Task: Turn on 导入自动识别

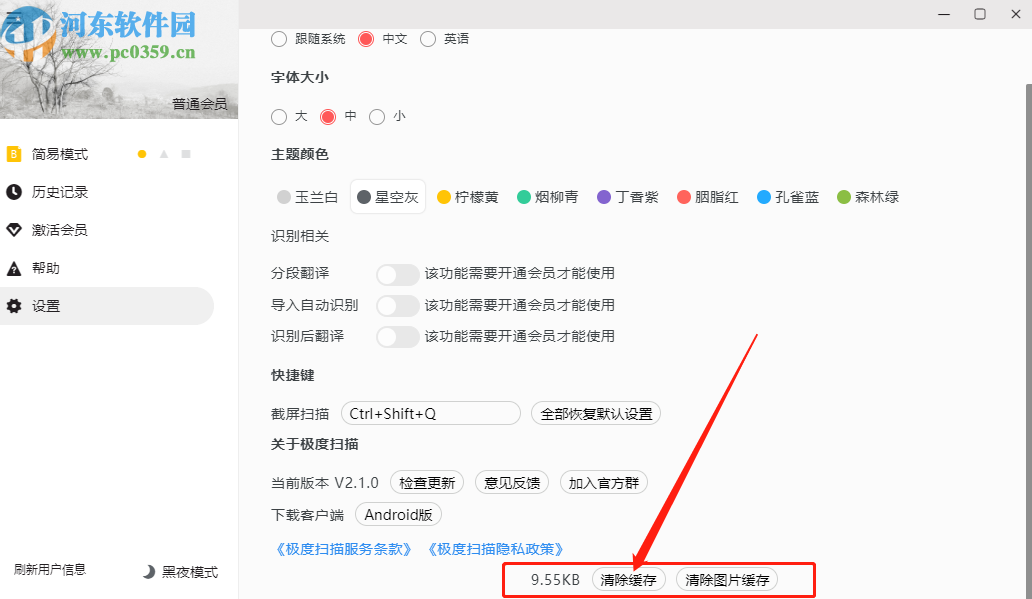Action: [398, 305]
